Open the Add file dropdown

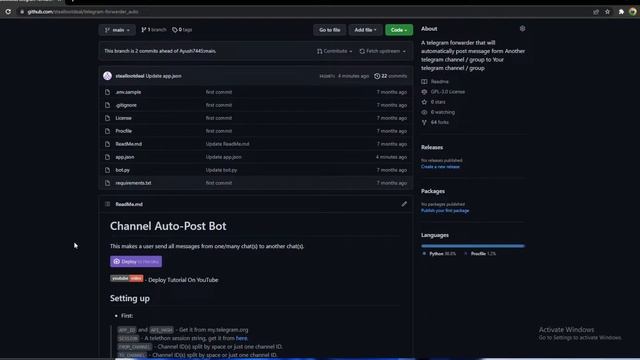coord(365,30)
